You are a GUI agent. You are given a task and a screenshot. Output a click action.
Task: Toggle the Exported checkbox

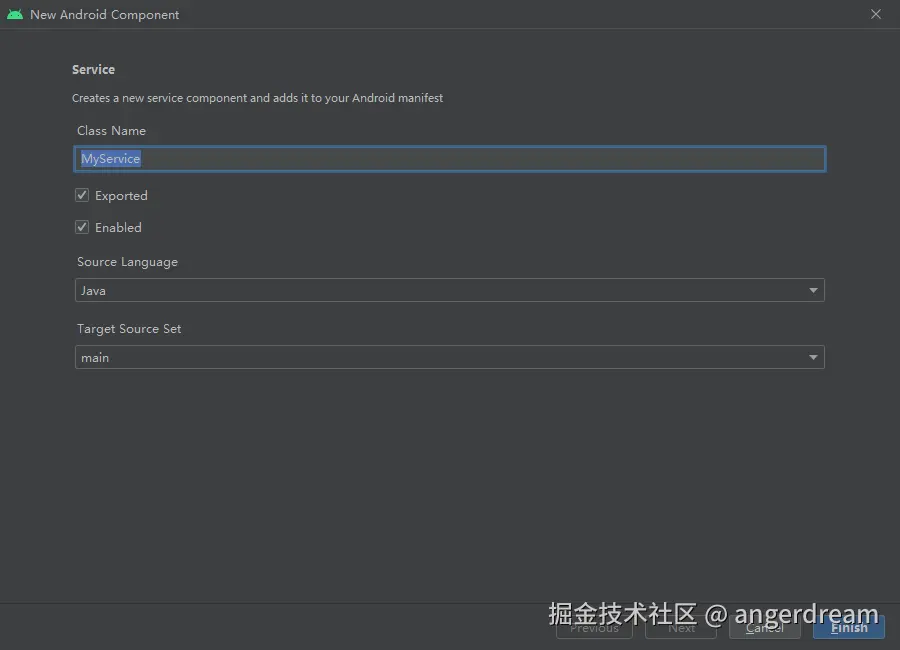click(82, 195)
